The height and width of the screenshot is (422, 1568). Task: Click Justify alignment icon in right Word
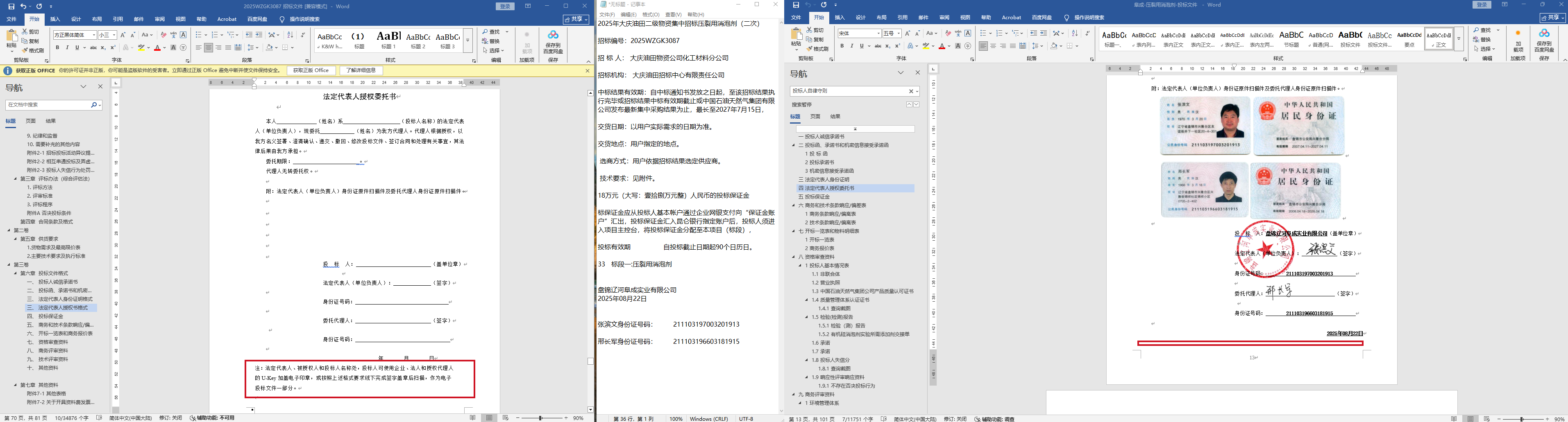click(1013, 46)
